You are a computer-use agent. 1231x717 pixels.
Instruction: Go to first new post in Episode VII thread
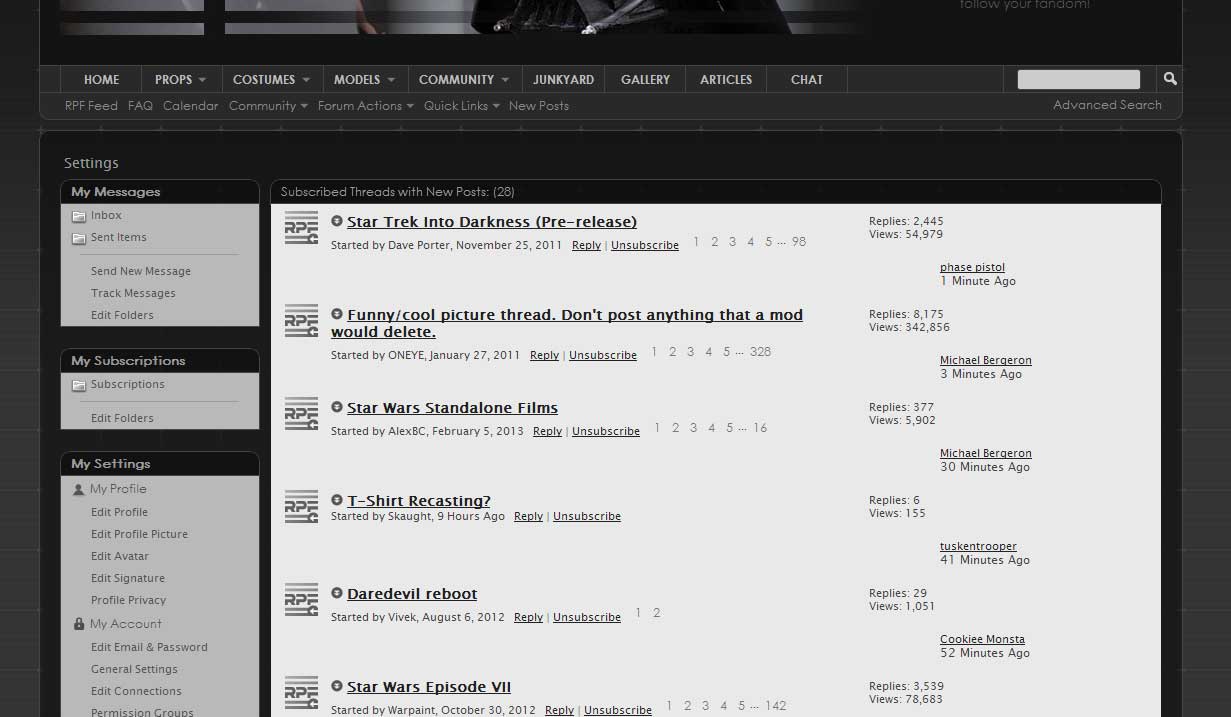(x=337, y=686)
